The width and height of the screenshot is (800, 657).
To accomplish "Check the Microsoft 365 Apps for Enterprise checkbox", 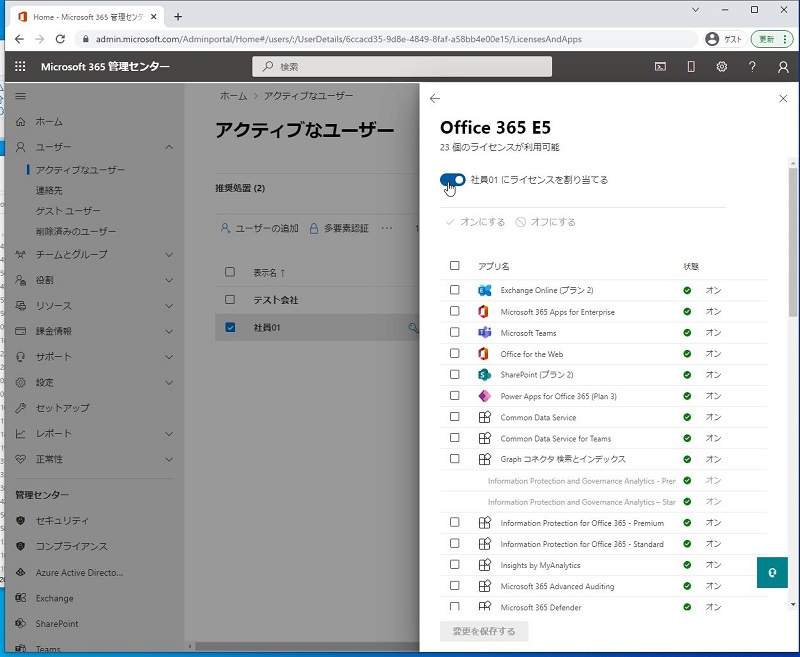I will 455,311.
